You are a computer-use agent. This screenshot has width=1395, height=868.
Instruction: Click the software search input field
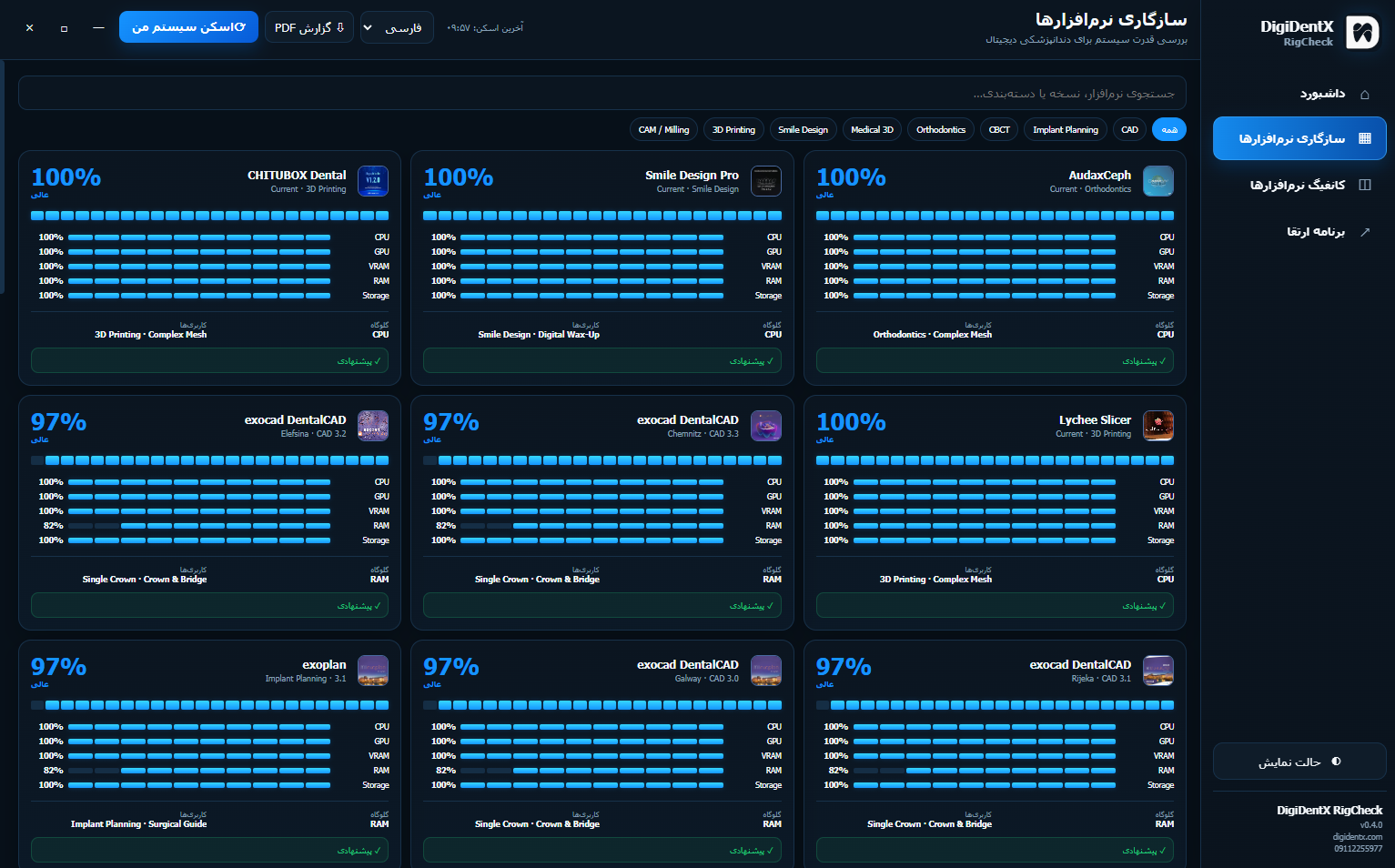pyautogui.click(x=601, y=93)
